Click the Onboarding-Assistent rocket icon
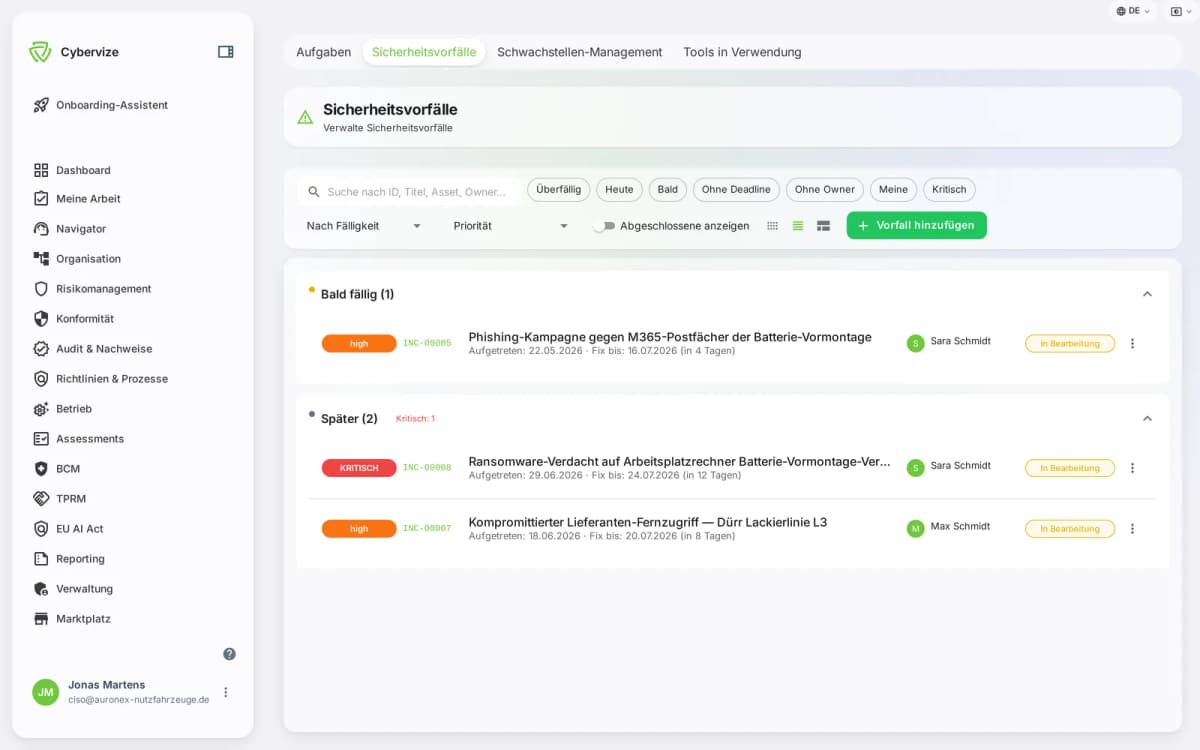 (x=41, y=105)
